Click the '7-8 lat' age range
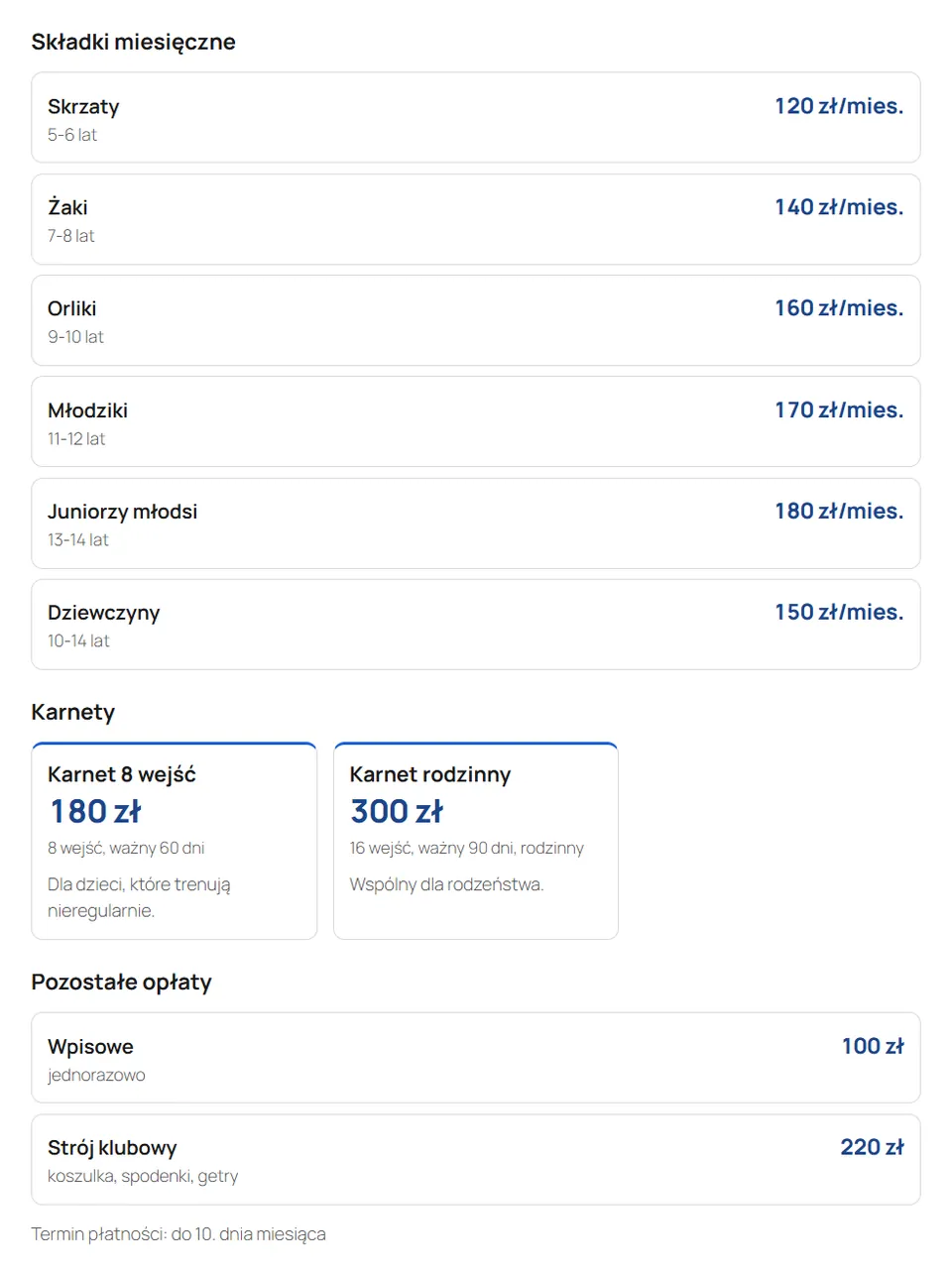 (71, 236)
